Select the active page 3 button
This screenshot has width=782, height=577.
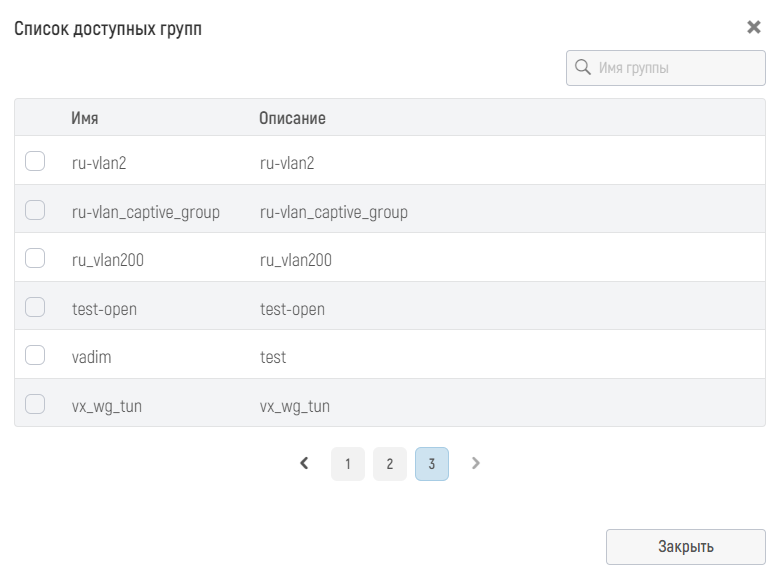point(431,464)
